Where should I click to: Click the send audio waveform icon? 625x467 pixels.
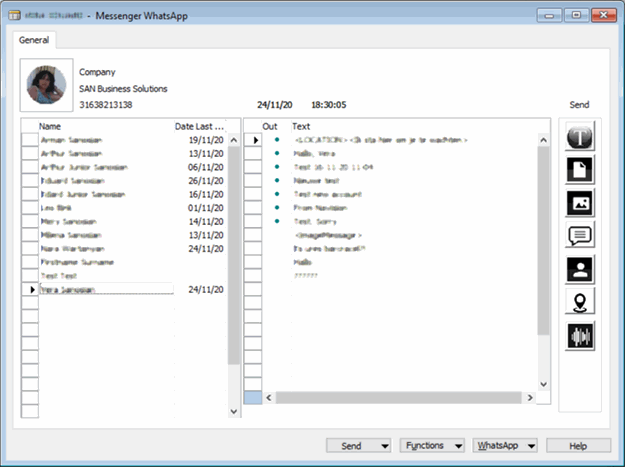tap(580, 336)
